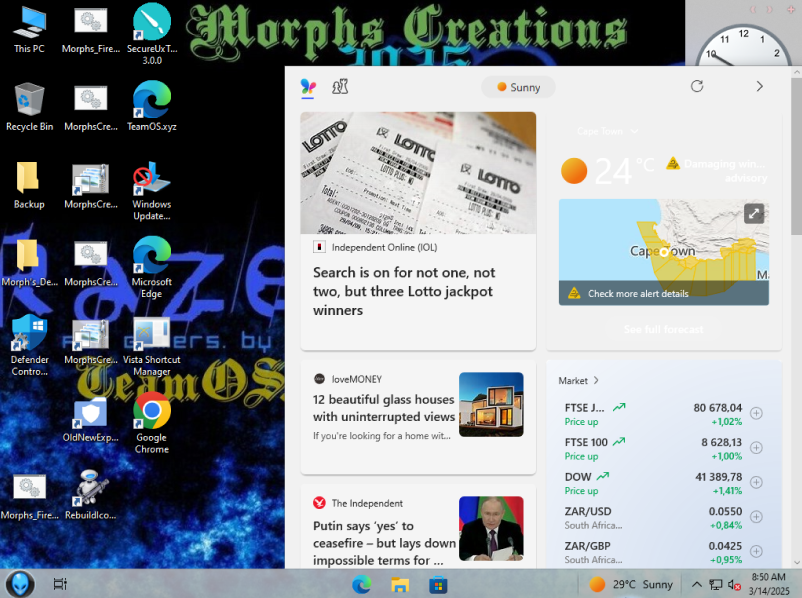Add ZAR/GBP to watchlist

pyautogui.click(x=756, y=551)
